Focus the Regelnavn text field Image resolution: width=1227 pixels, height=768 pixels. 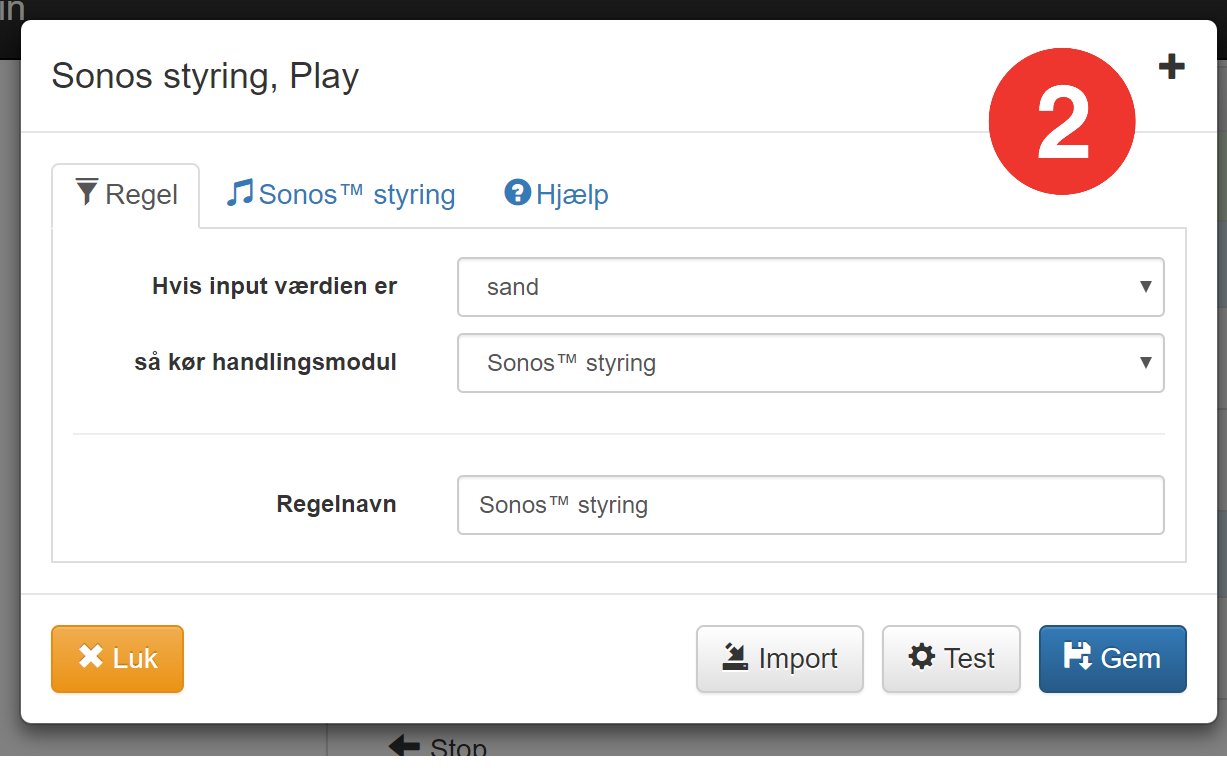[x=811, y=505]
